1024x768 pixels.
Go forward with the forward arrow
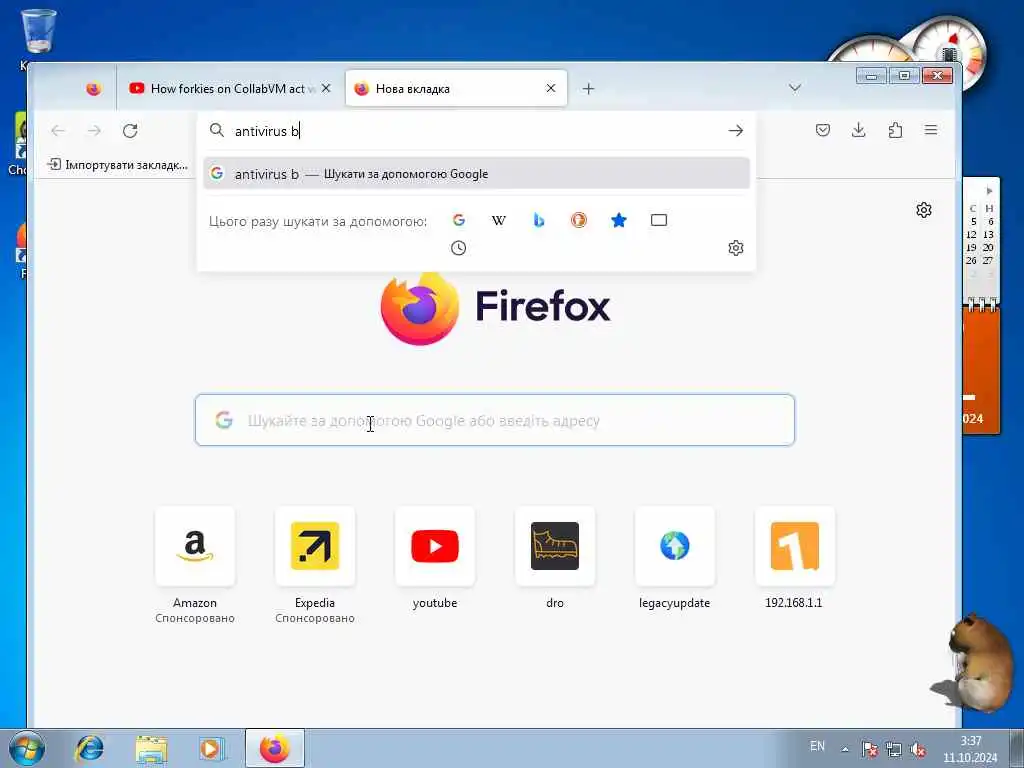pos(94,131)
